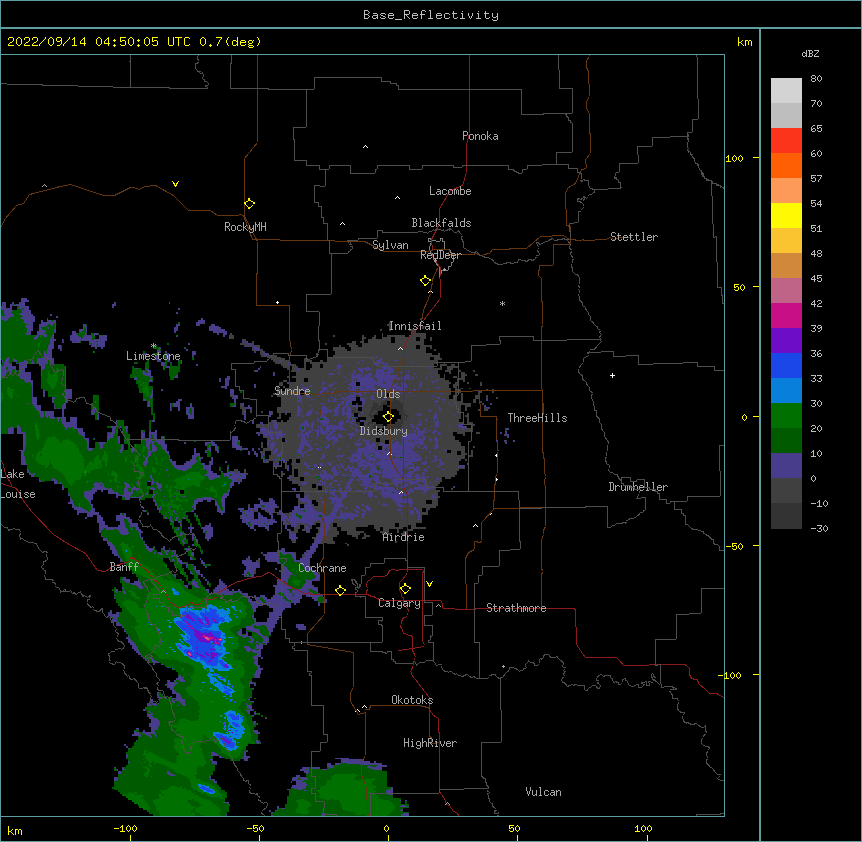This screenshot has height=842, width=862.
Task: Click the yellow V marker northwest of RockyMH
Action: [175, 184]
